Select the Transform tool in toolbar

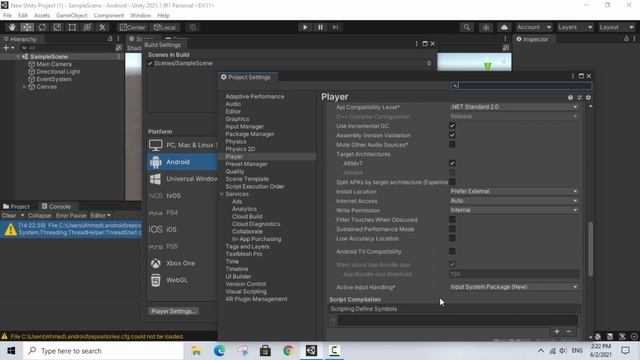[87, 27]
